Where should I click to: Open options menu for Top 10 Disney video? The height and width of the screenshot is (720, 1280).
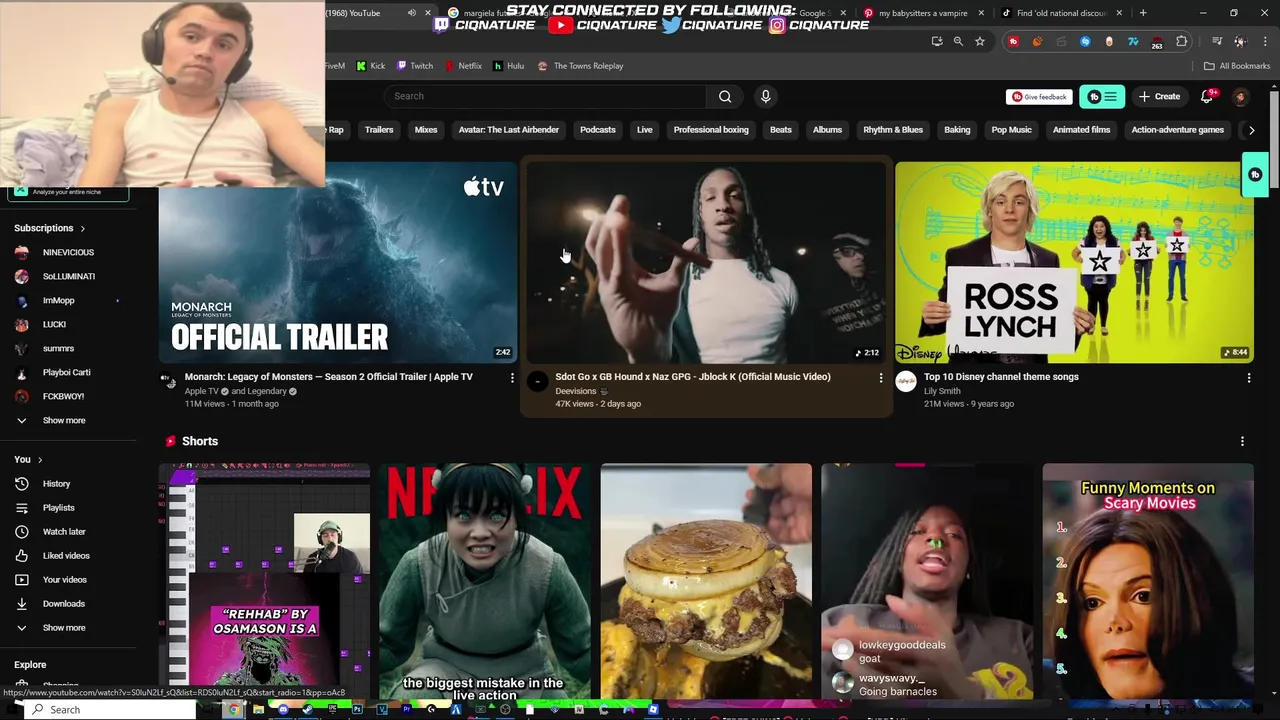(x=1249, y=378)
